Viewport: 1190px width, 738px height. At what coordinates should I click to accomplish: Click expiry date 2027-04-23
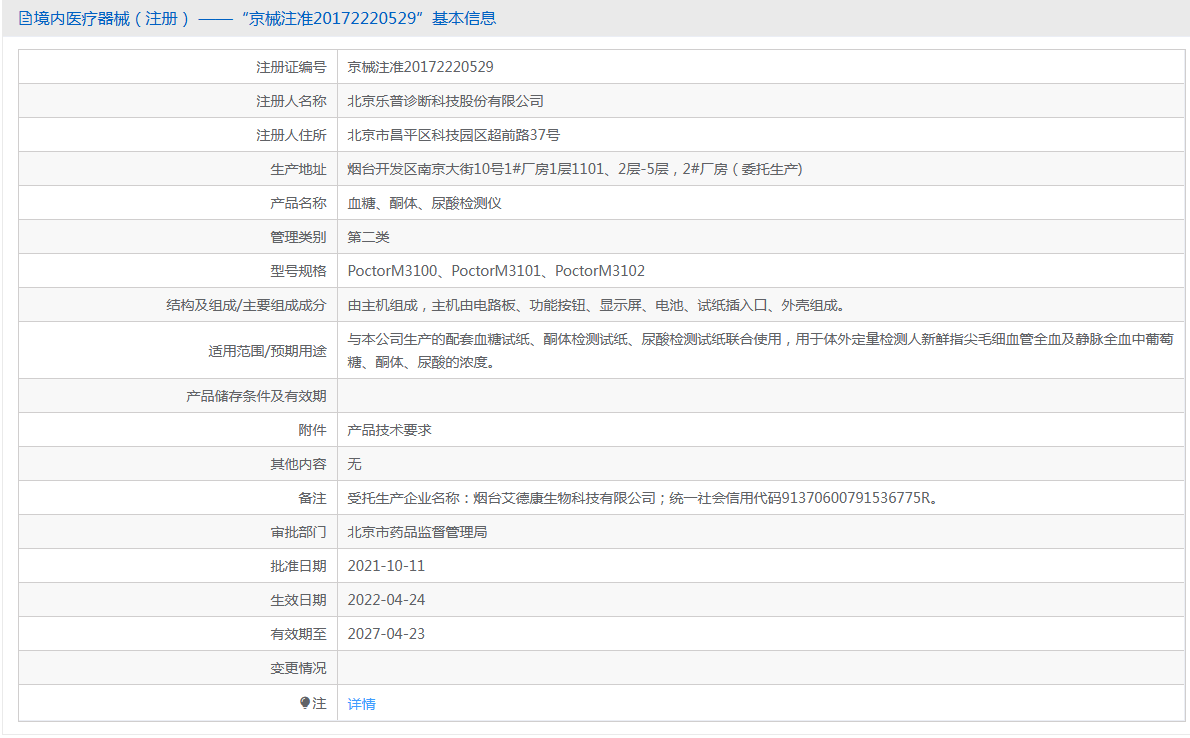[386, 634]
